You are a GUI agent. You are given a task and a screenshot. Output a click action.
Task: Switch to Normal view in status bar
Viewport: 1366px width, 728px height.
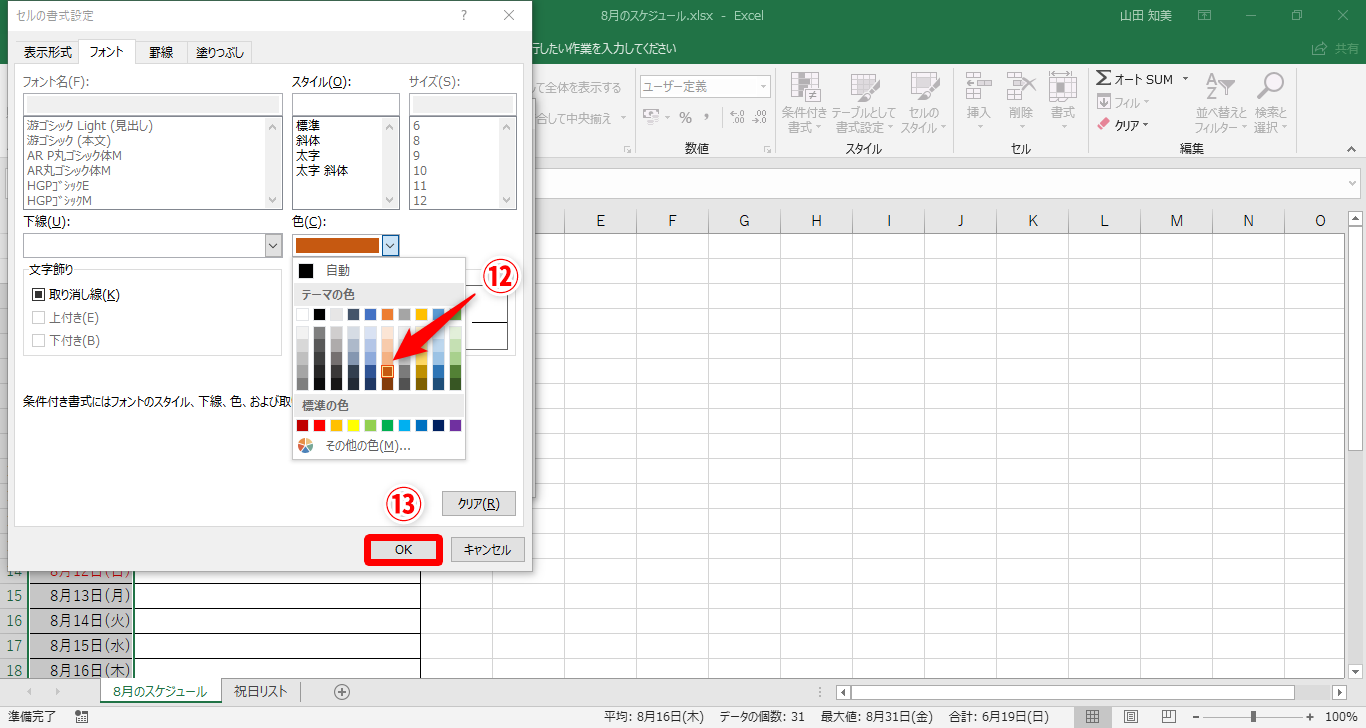click(1092, 717)
